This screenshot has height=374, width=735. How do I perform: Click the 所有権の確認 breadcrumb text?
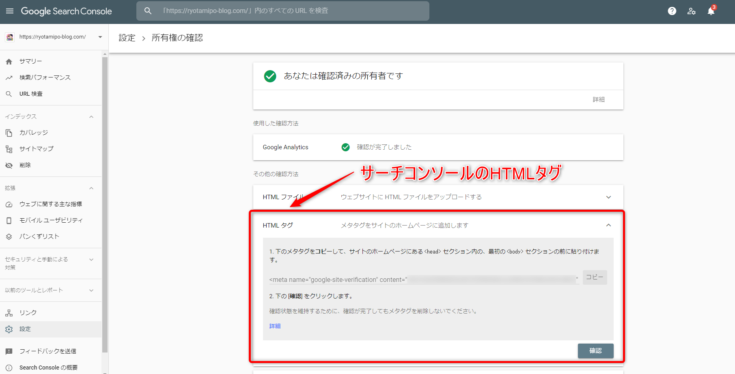coord(177,38)
